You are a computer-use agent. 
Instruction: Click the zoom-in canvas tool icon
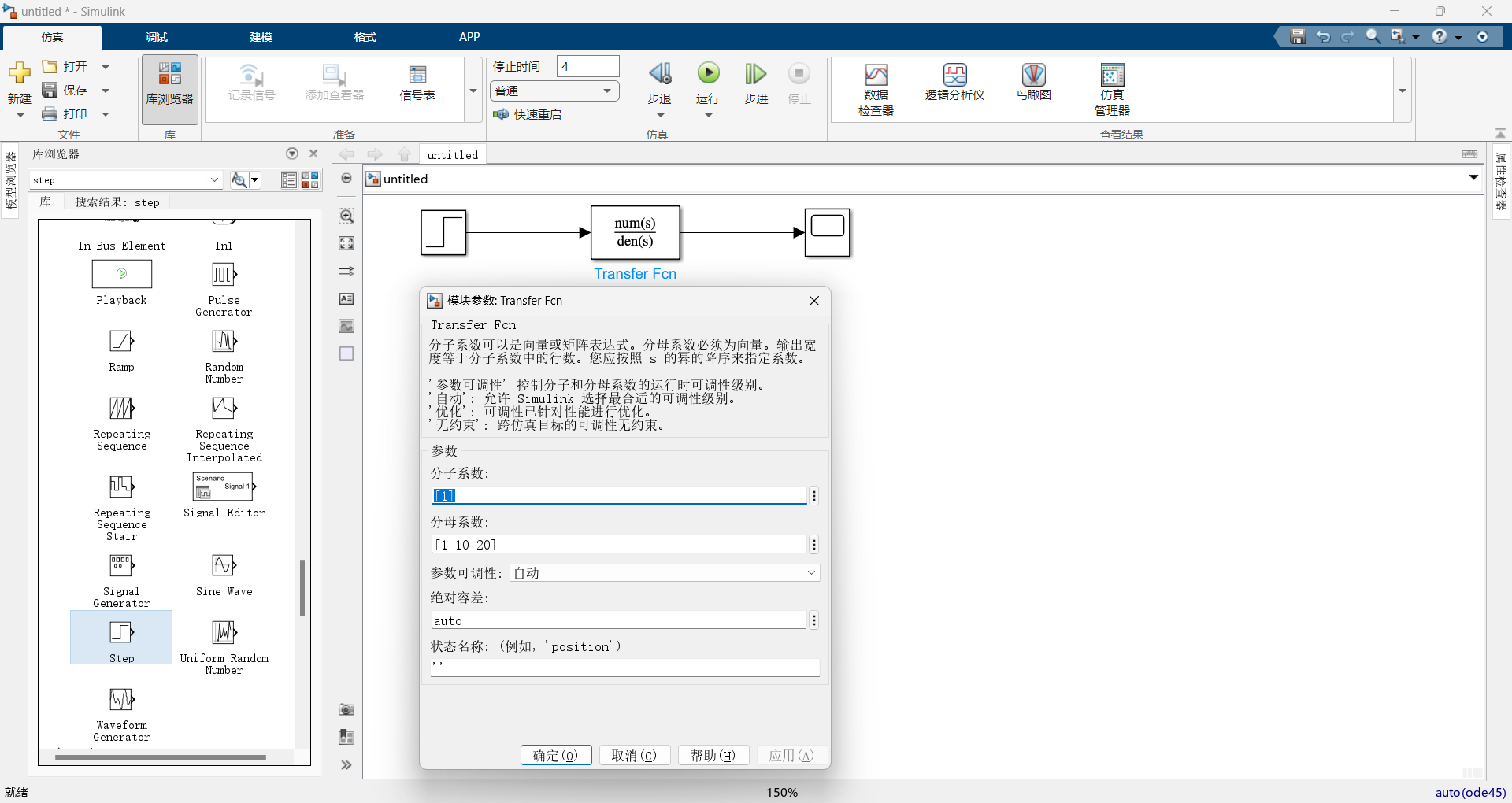point(346,216)
